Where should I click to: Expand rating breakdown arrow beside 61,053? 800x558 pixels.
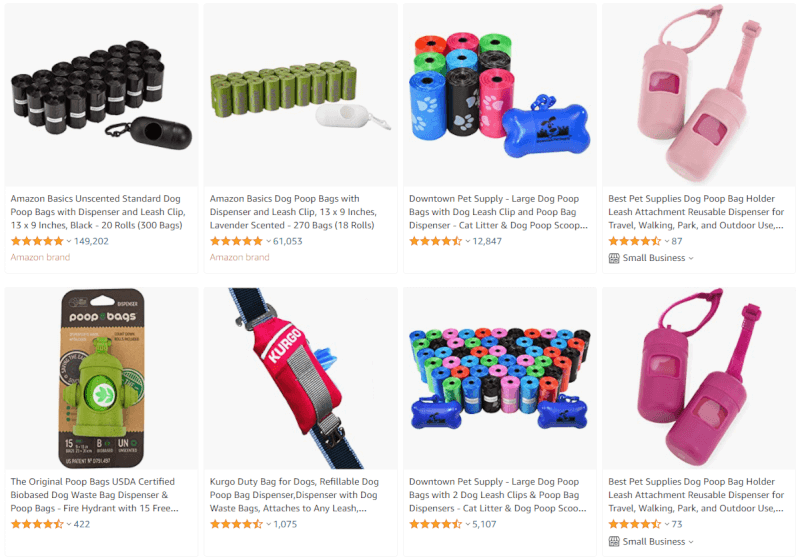click(x=268, y=241)
